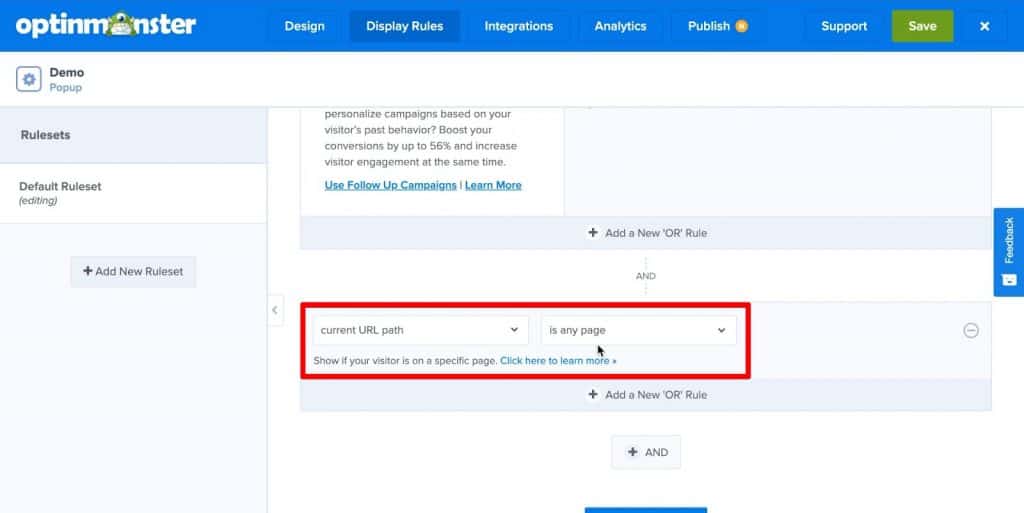Click the Support button
This screenshot has height=513, width=1024.
click(844, 26)
